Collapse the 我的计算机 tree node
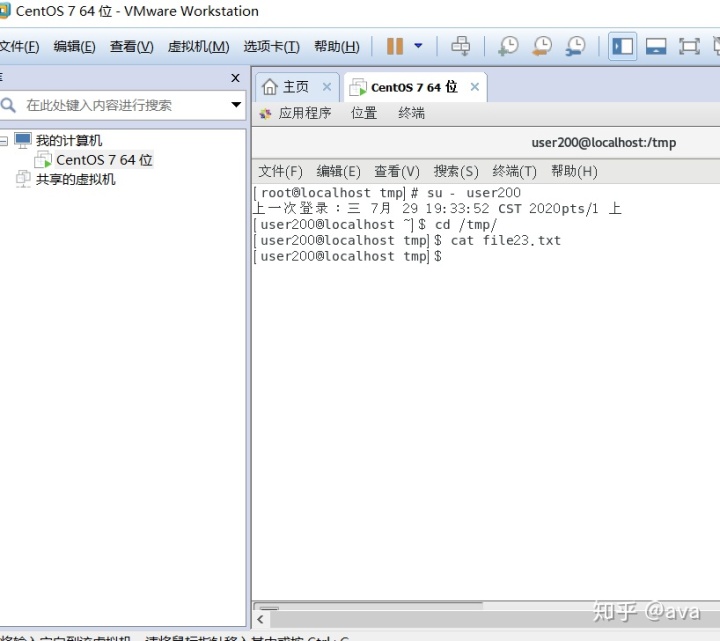The height and width of the screenshot is (641, 720). pos(4,141)
